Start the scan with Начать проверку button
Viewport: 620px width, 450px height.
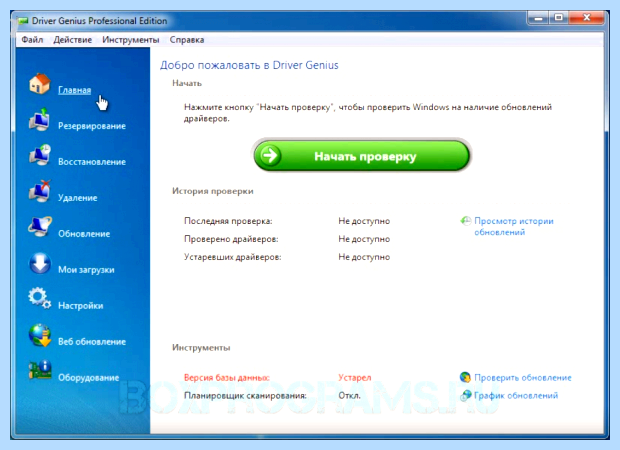(x=361, y=155)
